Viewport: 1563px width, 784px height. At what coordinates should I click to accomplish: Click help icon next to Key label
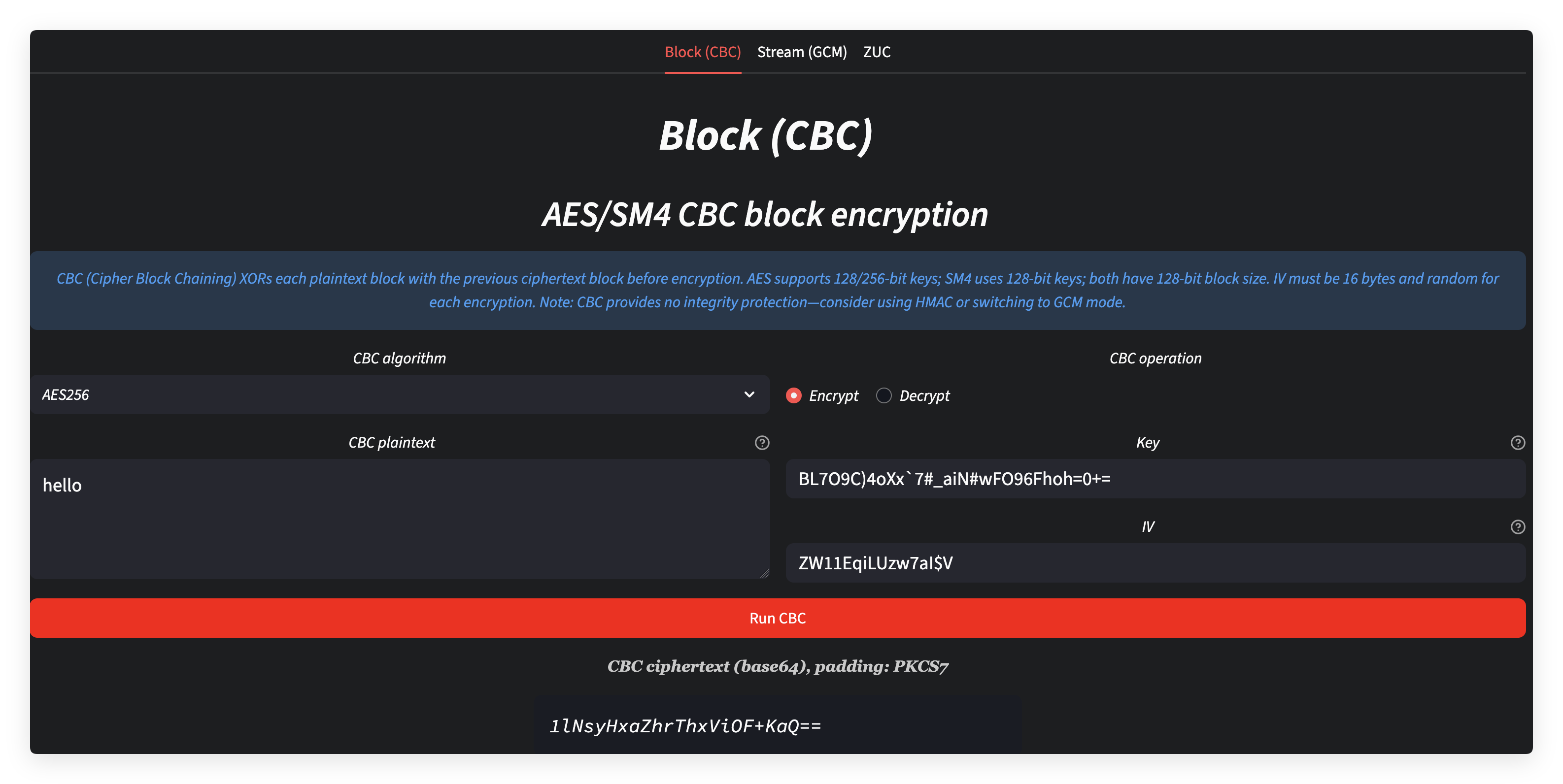point(1517,443)
